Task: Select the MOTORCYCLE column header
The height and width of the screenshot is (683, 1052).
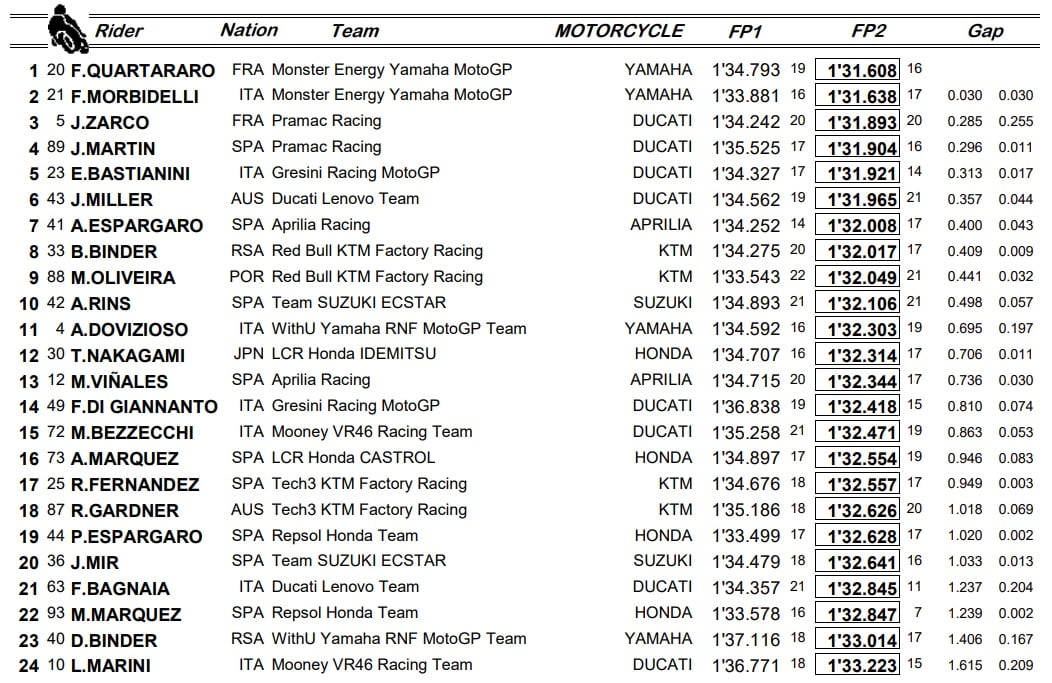Action: (619, 31)
